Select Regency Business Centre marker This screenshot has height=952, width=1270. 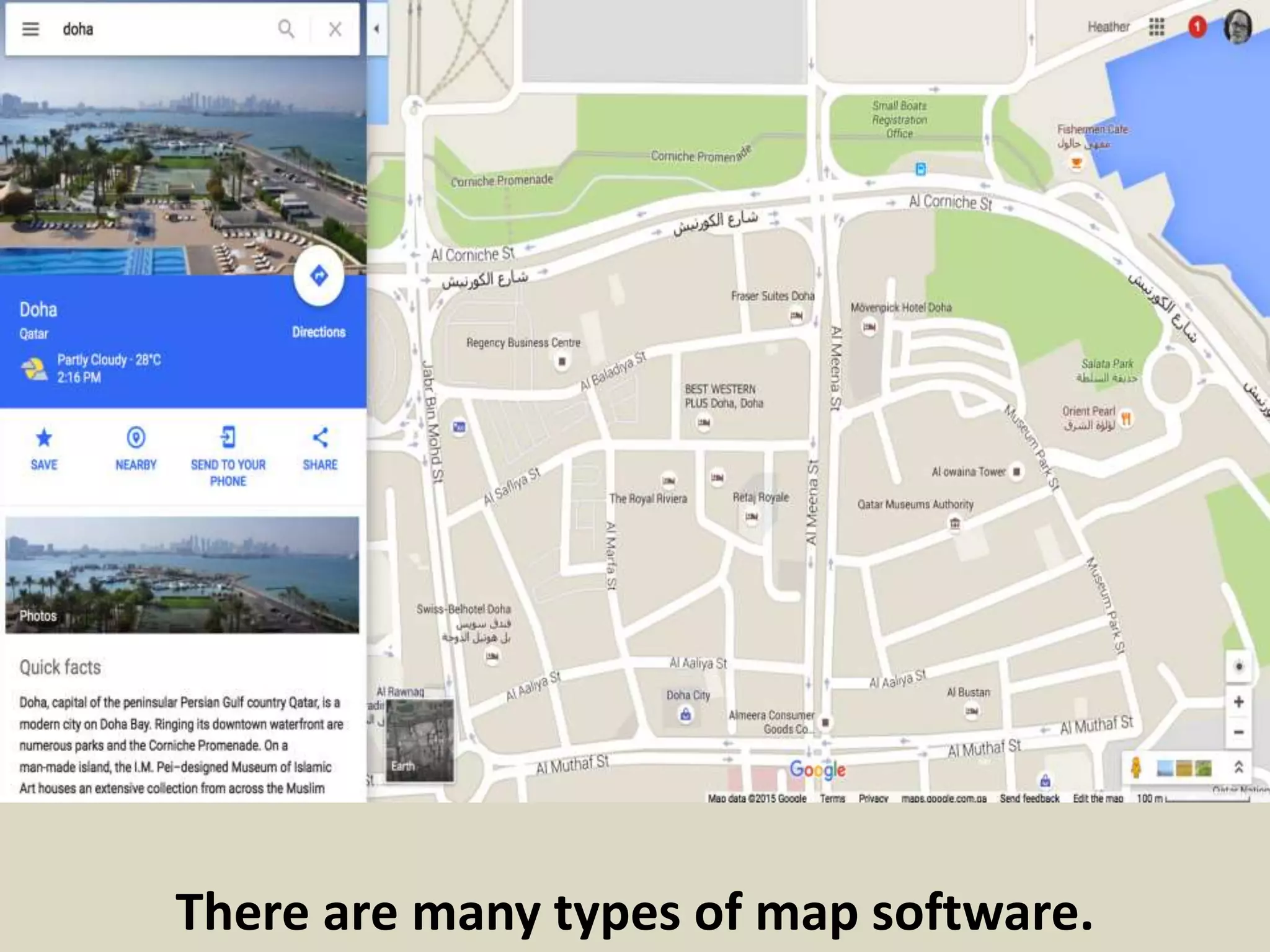tap(562, 361)
